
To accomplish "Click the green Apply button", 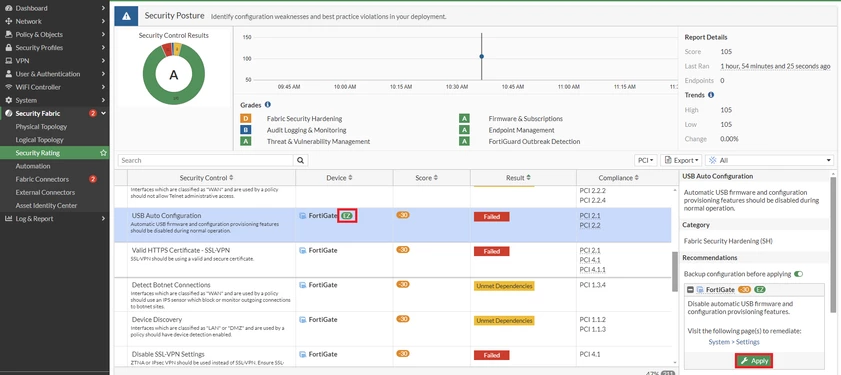I will pyautogui.click(x=754, y=361).
